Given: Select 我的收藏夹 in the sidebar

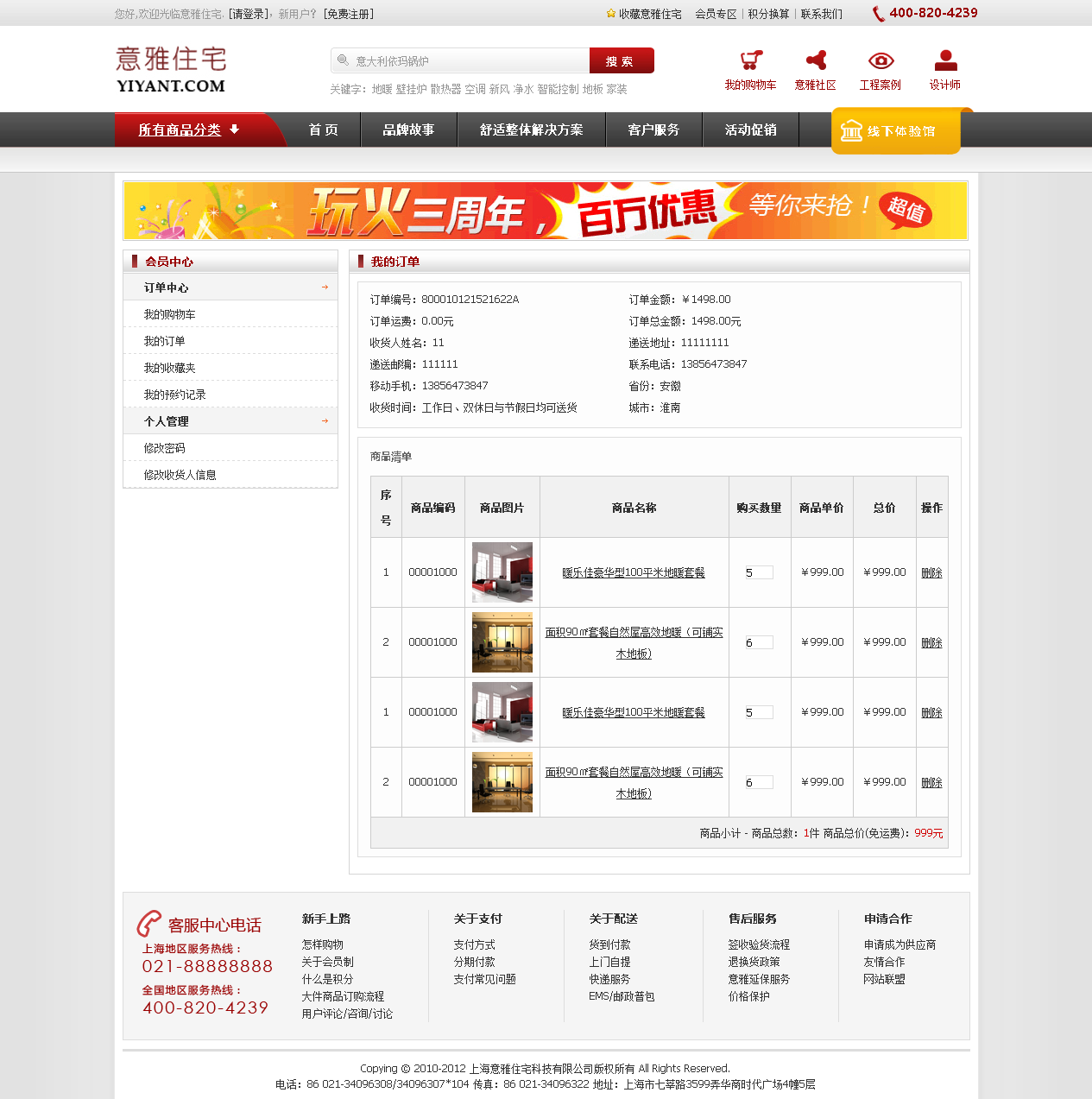Looking at the screenshot, I should [170, 368].
